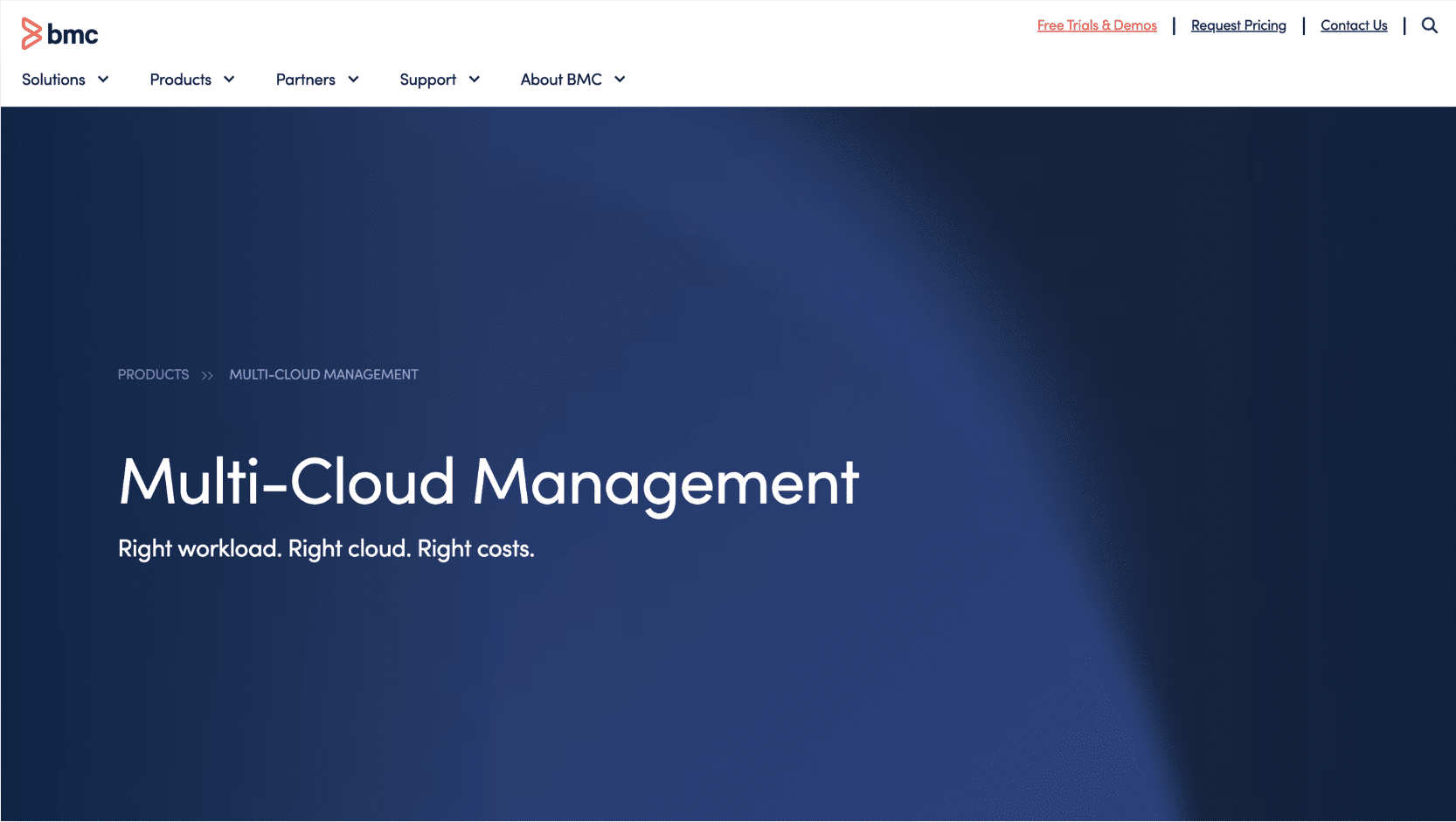Open the About BMC menu item
The width and height of the screenshot is (1456, 822).
[561, 80]
